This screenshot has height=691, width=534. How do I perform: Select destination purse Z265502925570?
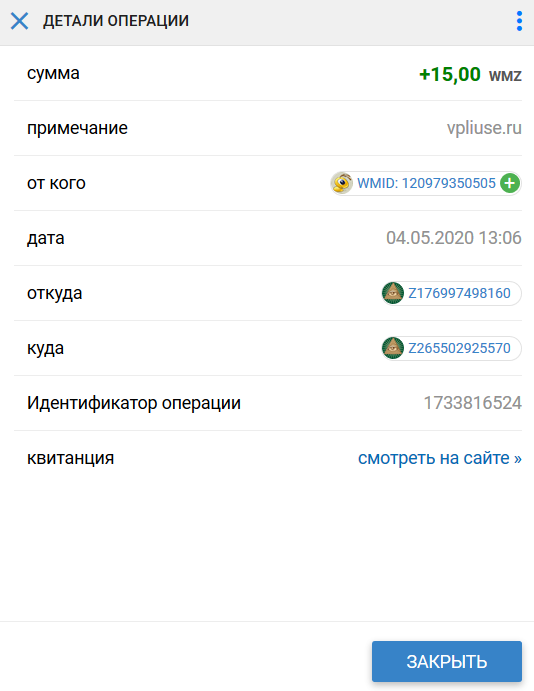coord(459,348)
